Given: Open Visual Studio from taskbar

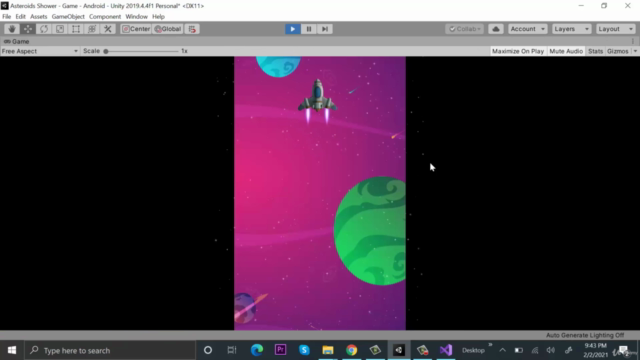Looking at the screenshot, I should pos(446,350).
